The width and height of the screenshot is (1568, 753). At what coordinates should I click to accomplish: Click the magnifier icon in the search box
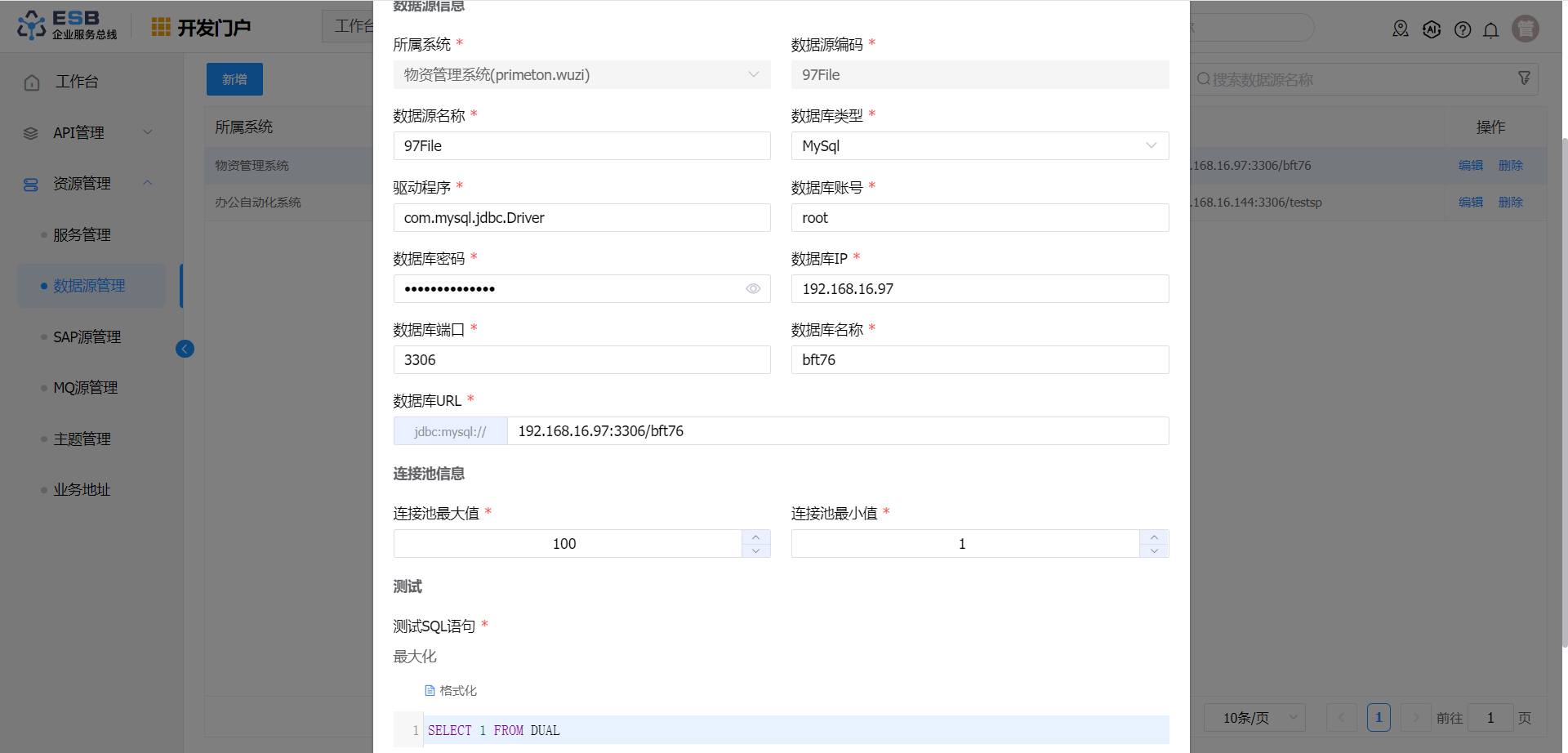point(1204,79)
